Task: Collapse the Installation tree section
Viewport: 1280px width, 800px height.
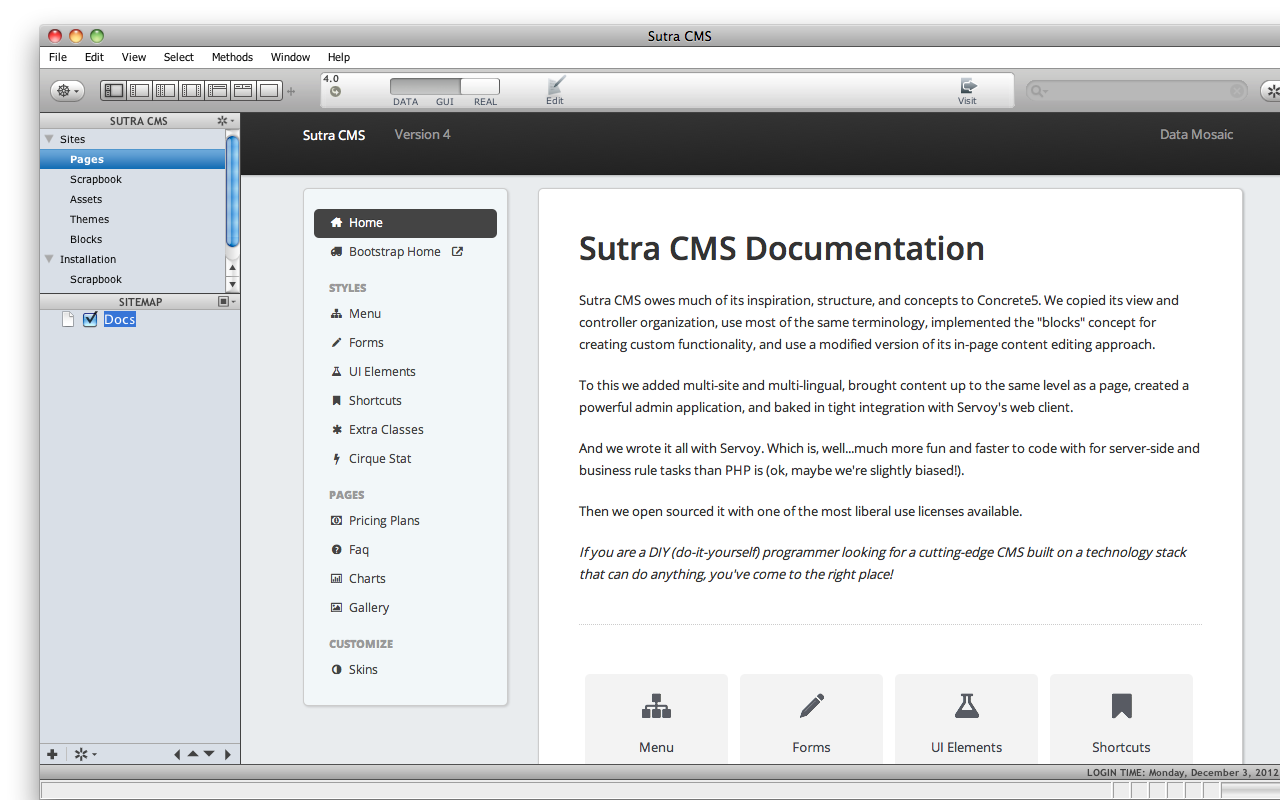Action: click(x=49, y=259)
